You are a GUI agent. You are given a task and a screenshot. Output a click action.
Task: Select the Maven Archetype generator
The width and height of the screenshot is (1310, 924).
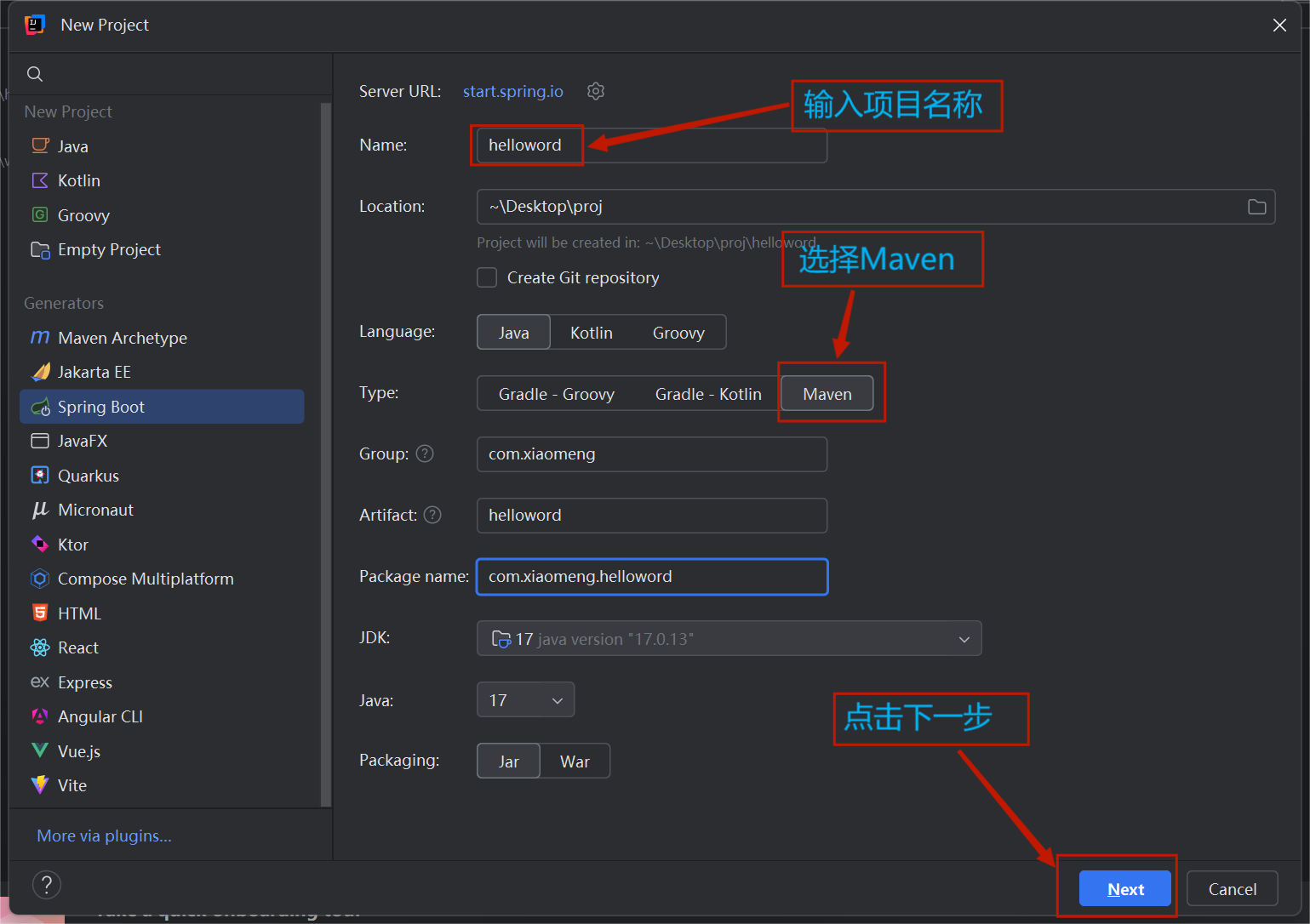click(x=122, y=338)
